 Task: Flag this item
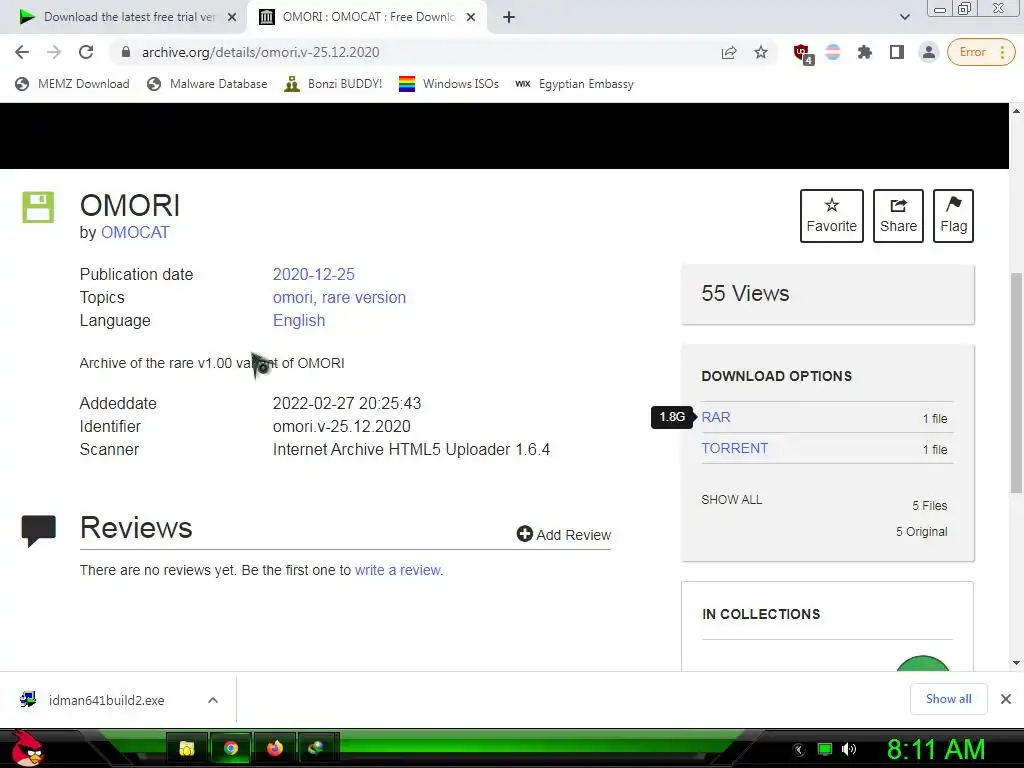953,216
